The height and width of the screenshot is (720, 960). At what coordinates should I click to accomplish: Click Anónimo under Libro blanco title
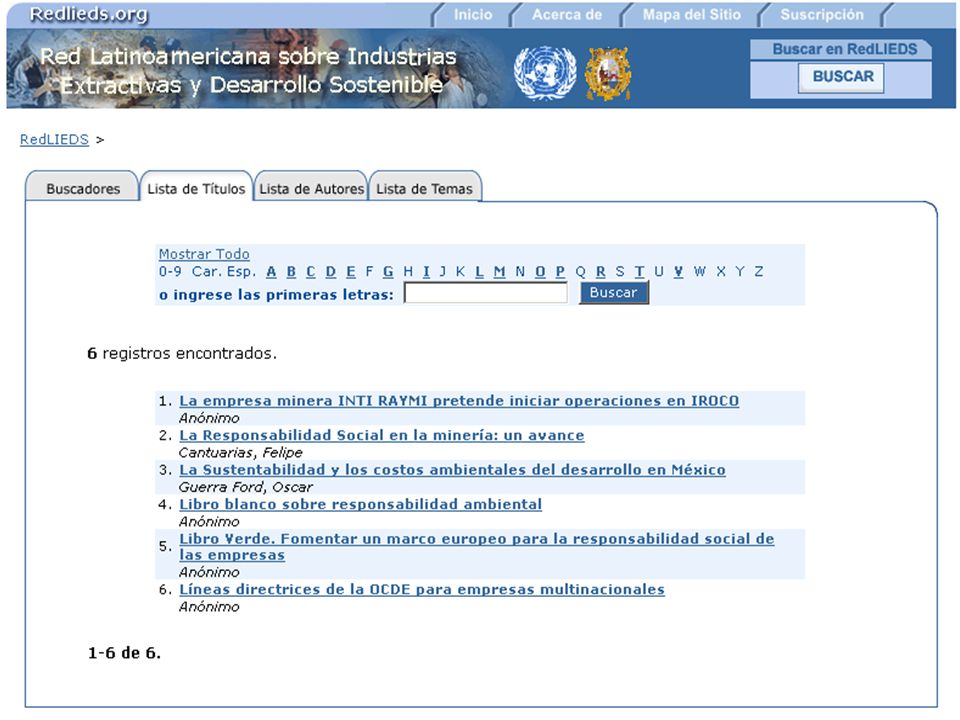pyautogui.click(x=209, y=522)
